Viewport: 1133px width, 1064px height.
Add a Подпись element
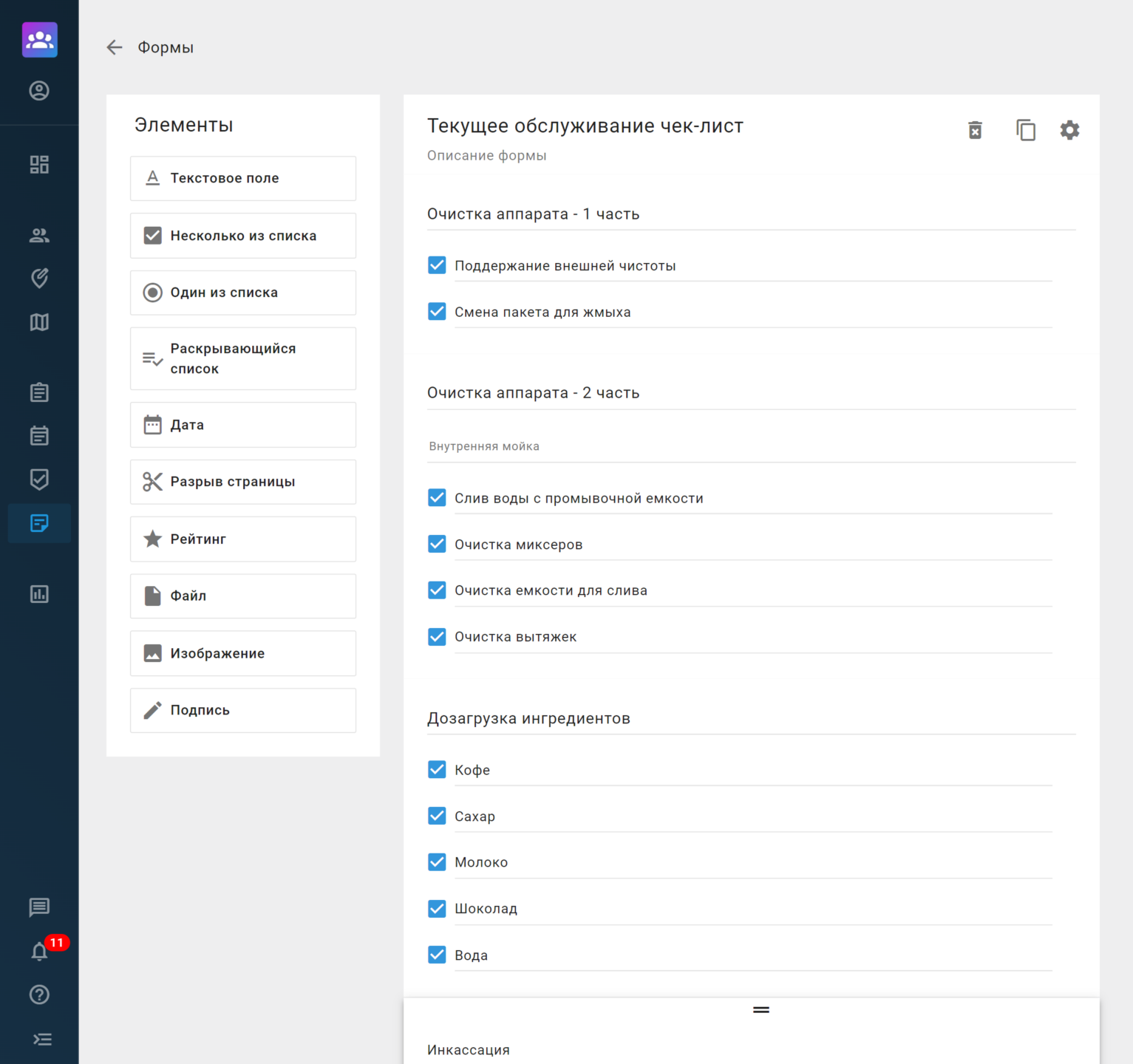point(243,711)
